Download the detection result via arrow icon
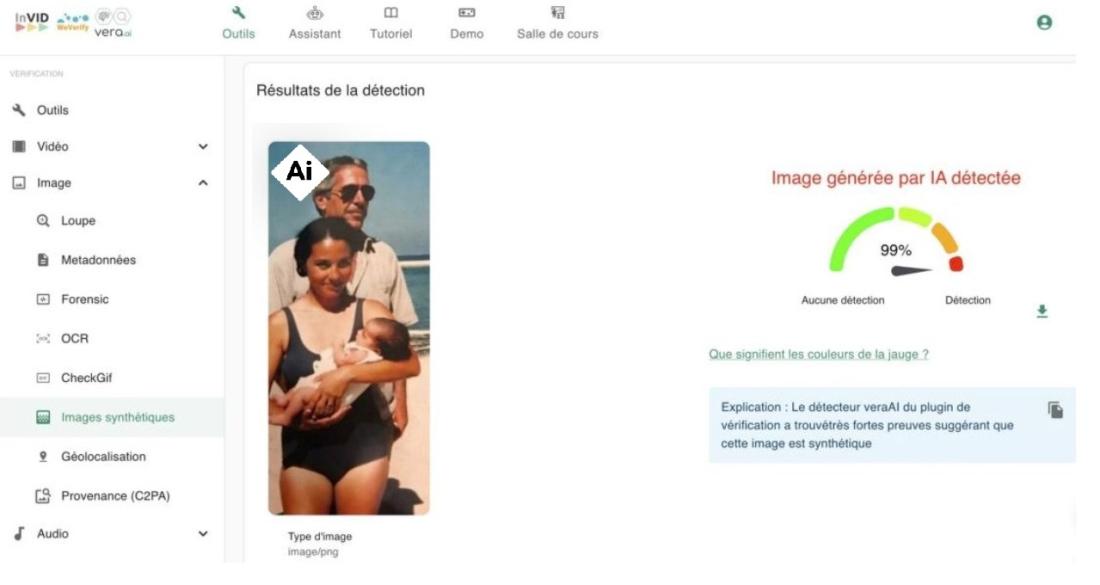 [x=1042, y=311]
